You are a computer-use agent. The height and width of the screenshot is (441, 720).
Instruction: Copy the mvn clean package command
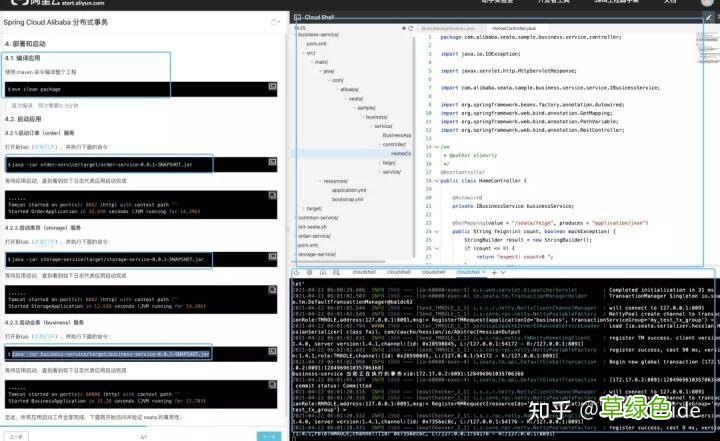(272, 86)
